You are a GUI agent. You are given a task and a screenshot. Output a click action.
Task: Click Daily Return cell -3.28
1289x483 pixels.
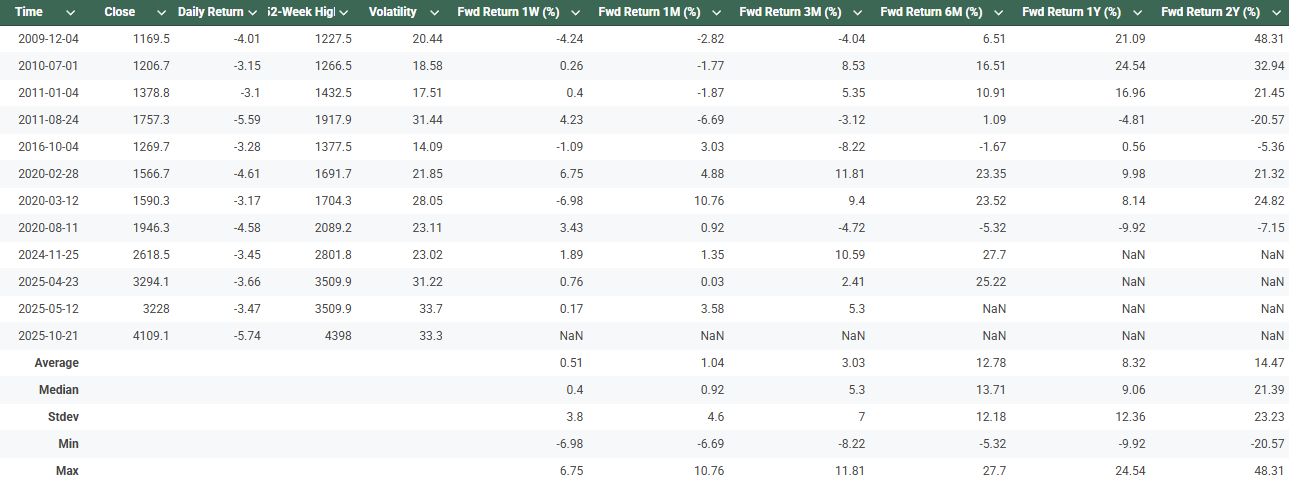(x=246, y=147)
